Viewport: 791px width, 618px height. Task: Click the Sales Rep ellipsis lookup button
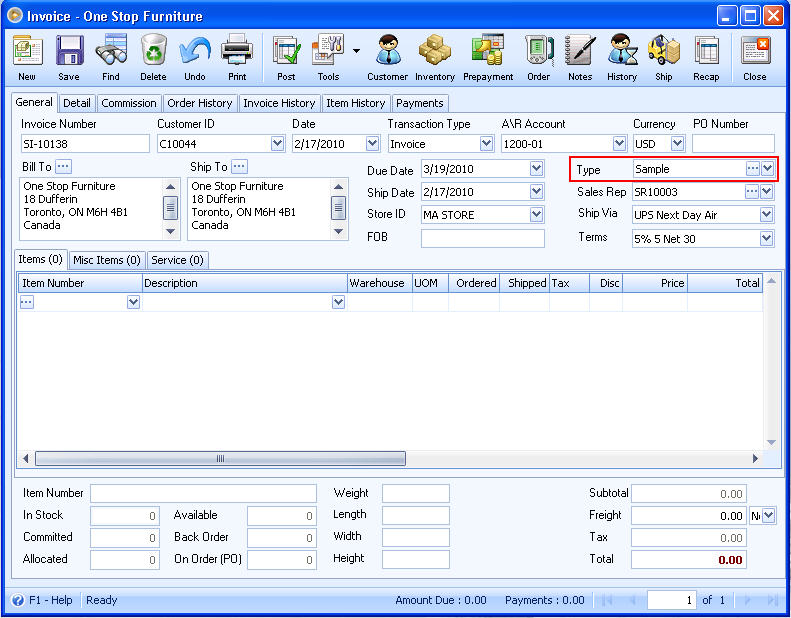tap(752, 191)
